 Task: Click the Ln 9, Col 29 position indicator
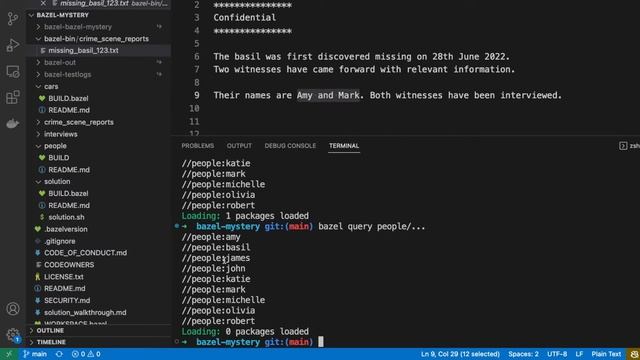(x=460, y=354)
